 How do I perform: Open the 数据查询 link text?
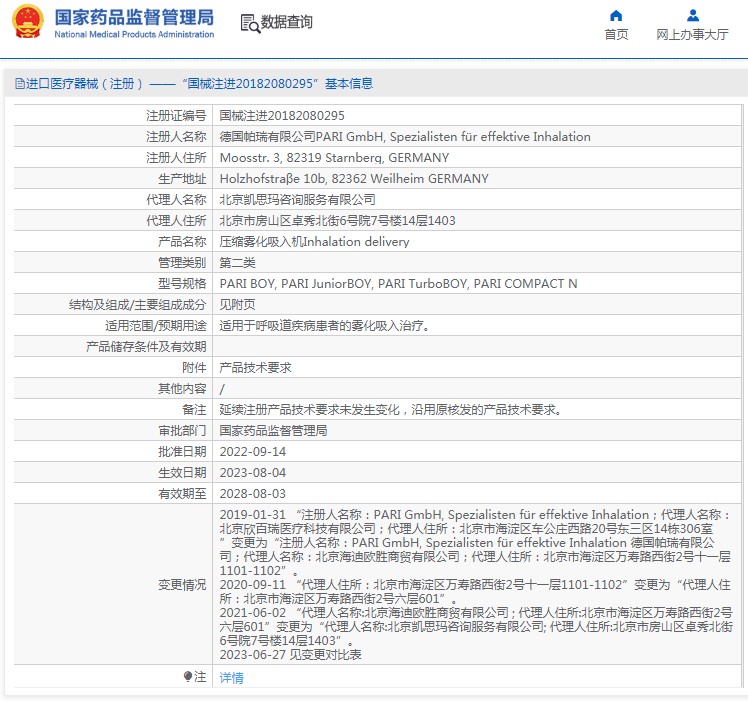tap(286, 22)
